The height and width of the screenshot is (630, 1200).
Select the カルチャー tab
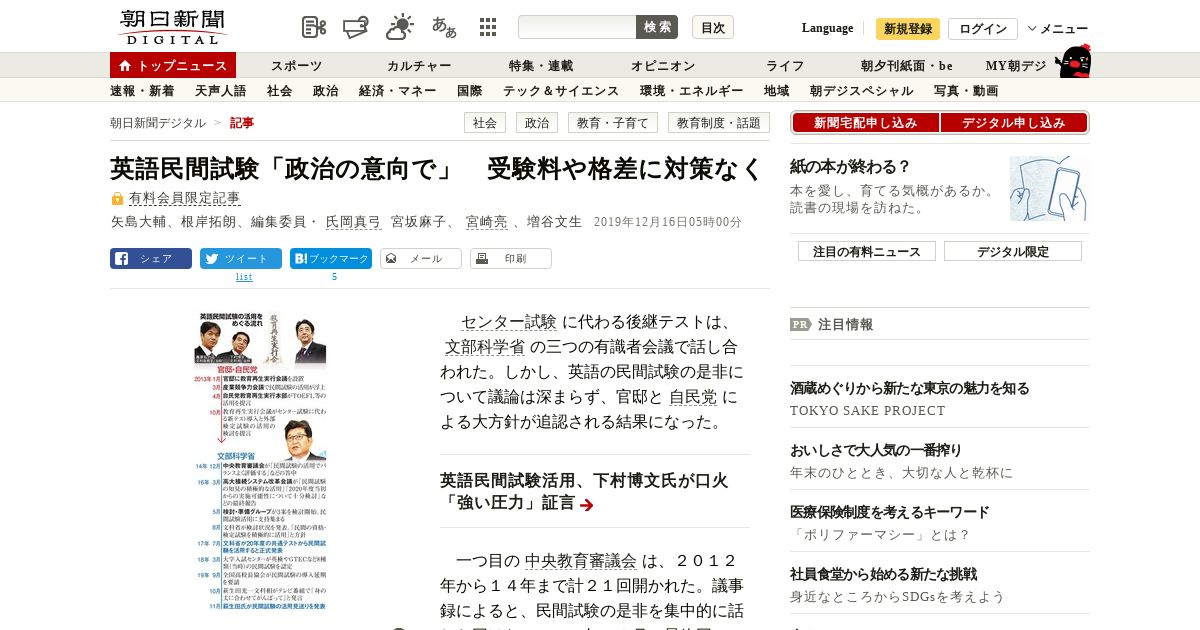coord(419,66)
